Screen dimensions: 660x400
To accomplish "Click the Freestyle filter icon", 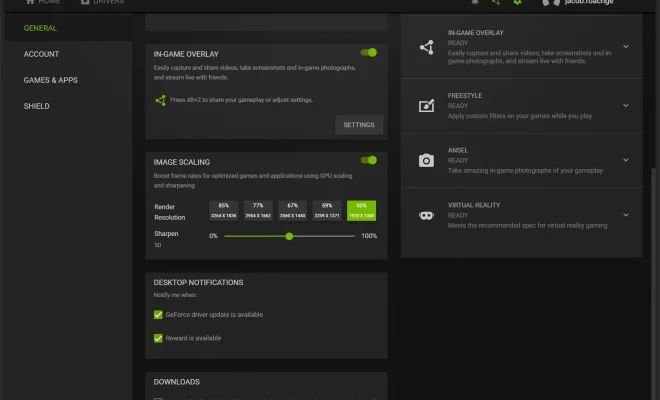I will [426, 105].
